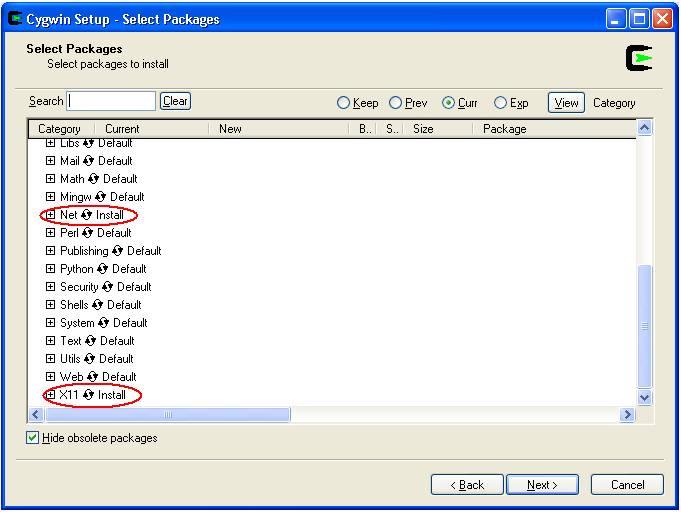681x512 pixels.
Task: Click the Cygwin logo in the header
Action: 639,58
